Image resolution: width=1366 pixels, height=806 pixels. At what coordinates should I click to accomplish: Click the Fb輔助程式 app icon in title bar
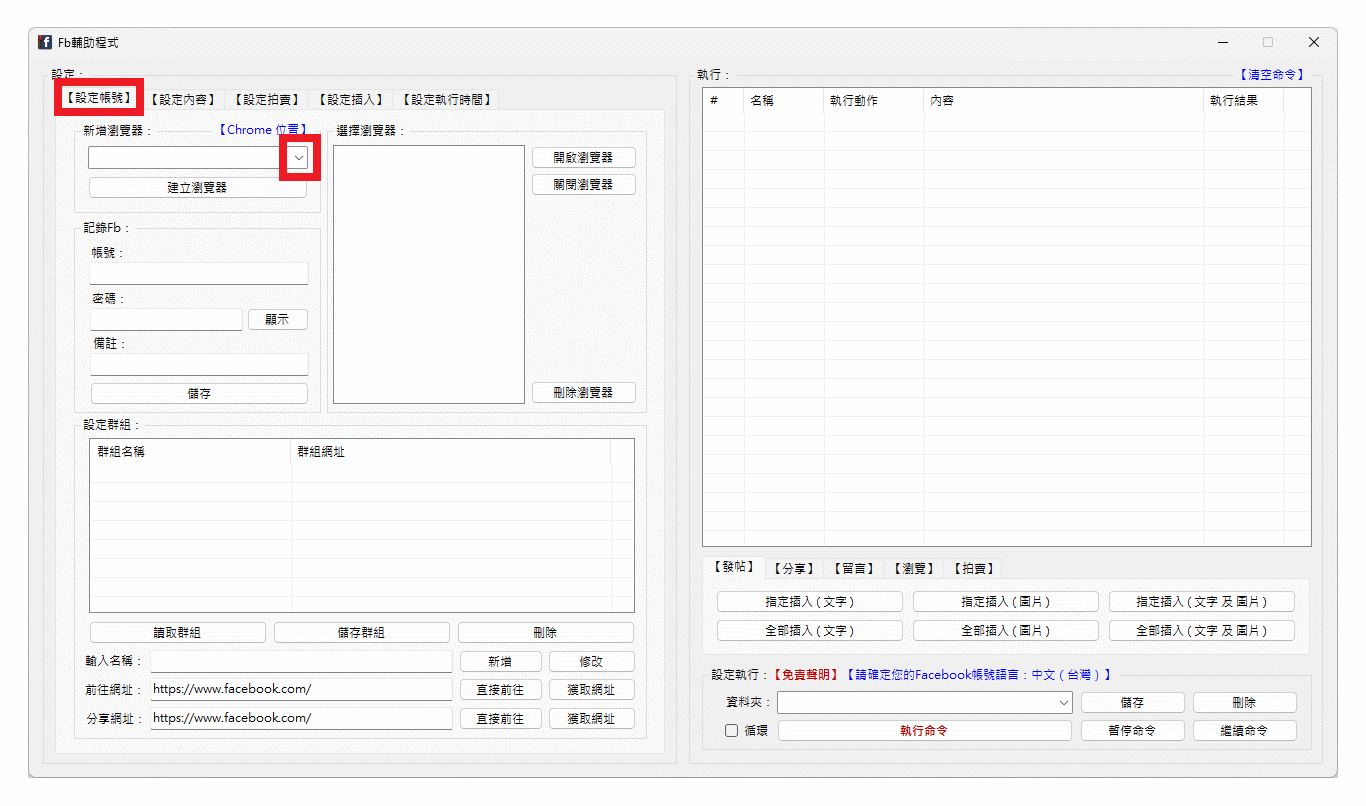[45, 42]
